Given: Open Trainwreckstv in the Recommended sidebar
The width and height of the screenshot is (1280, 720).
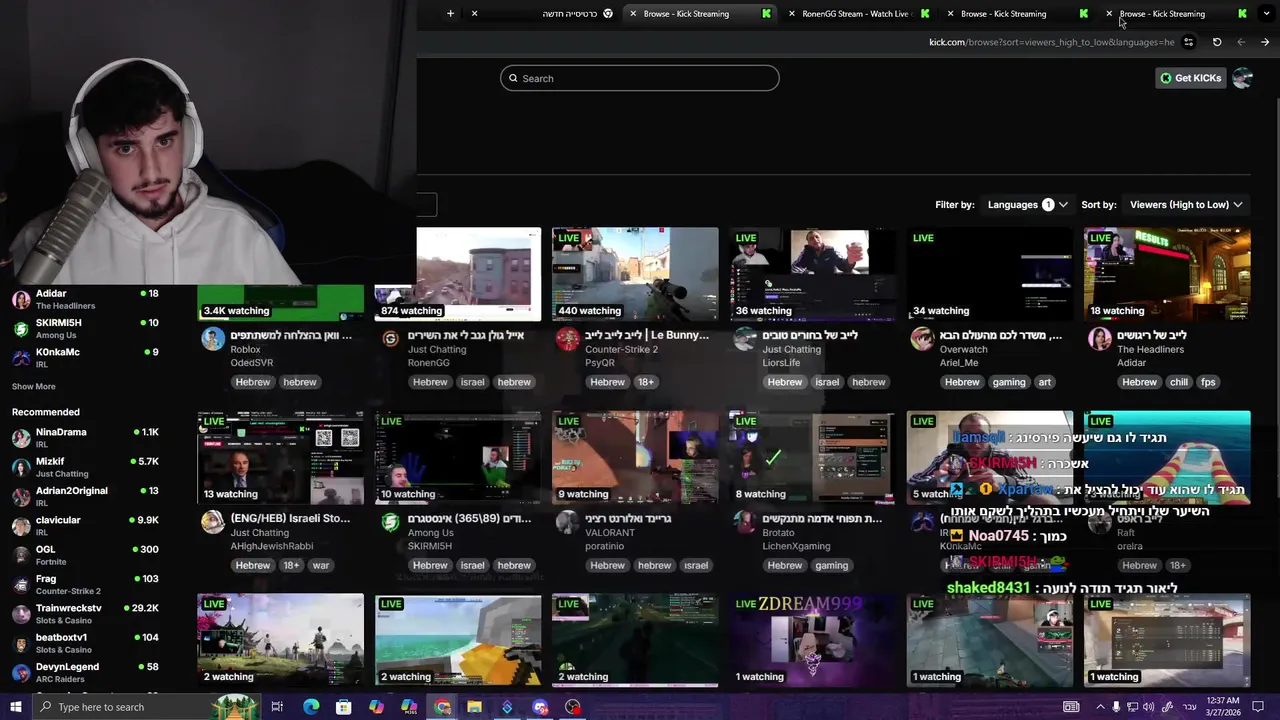Looking at the screenshot, I should pos(86,613).
